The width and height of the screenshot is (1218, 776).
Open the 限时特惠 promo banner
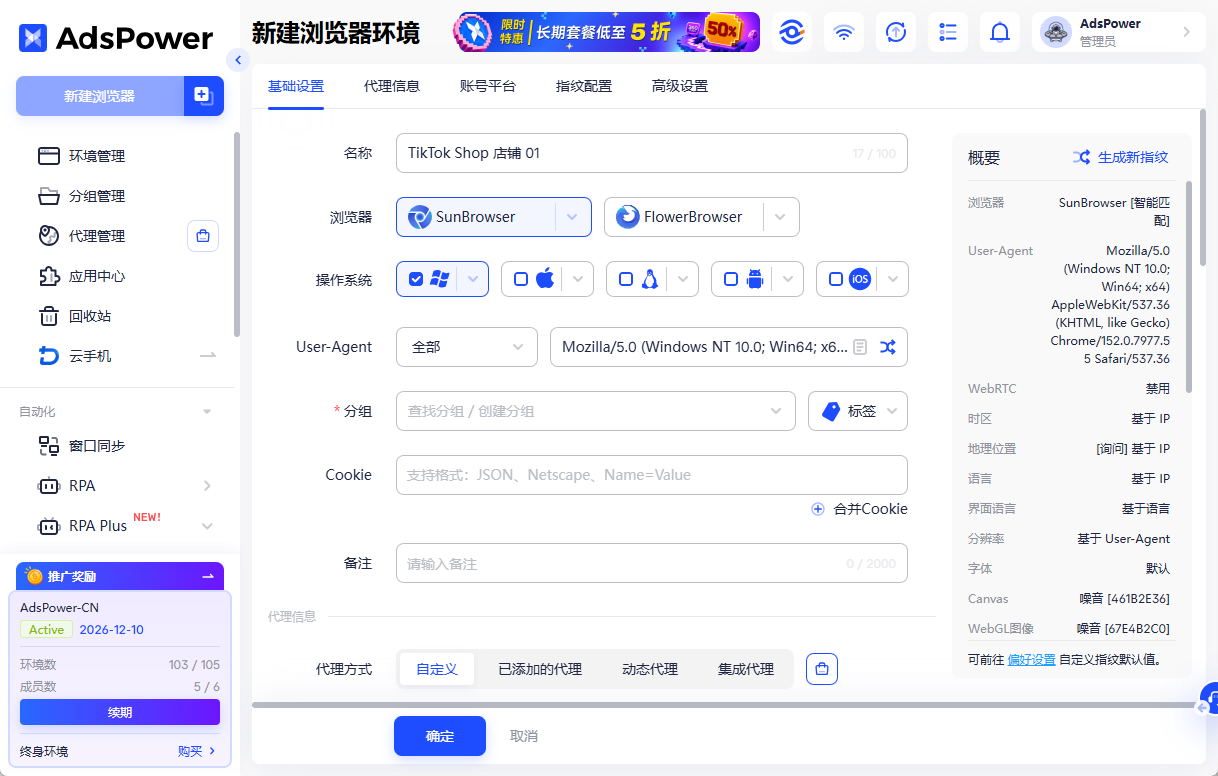[606, 32]
